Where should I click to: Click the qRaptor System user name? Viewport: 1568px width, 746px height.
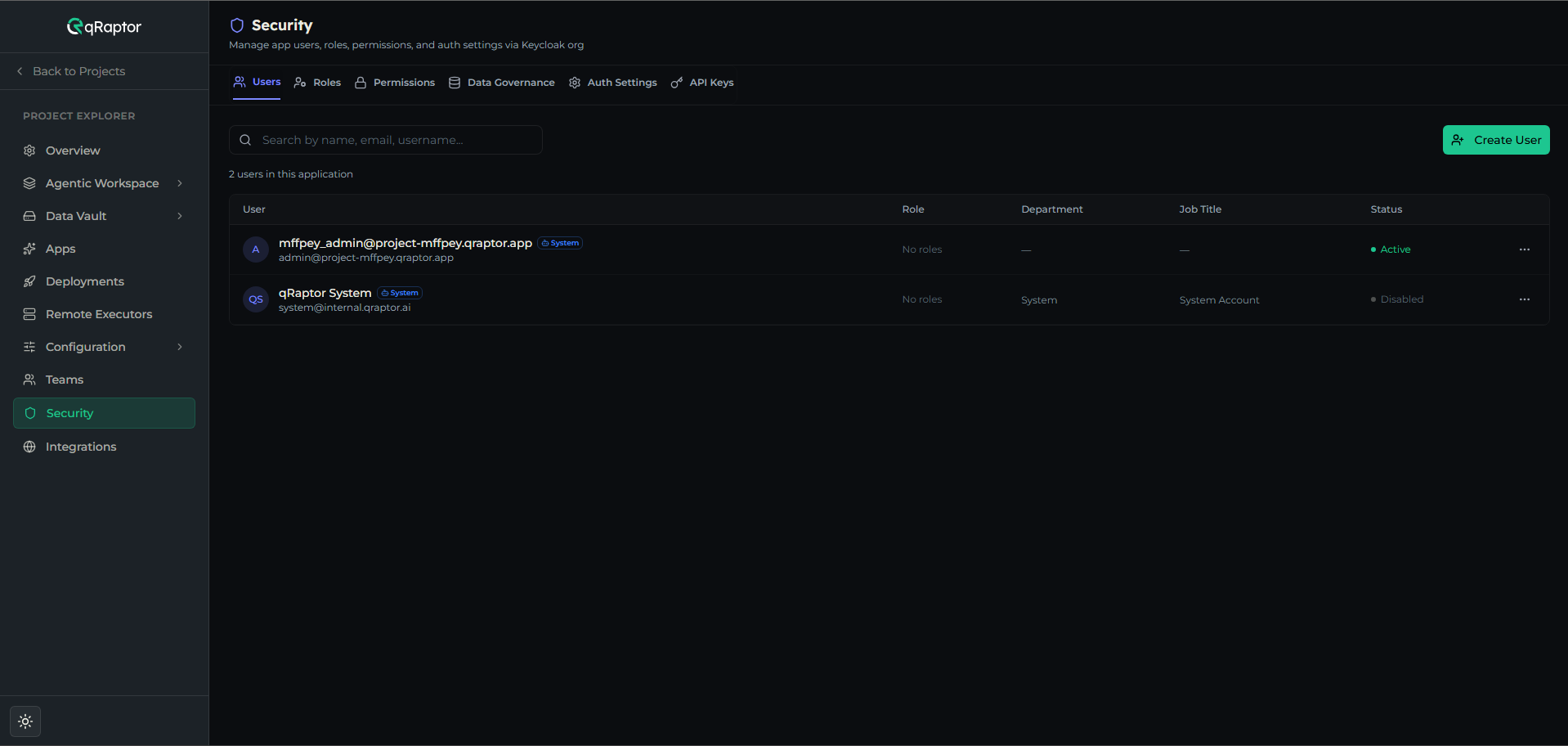pyautogui.click(x=325, y=293)
